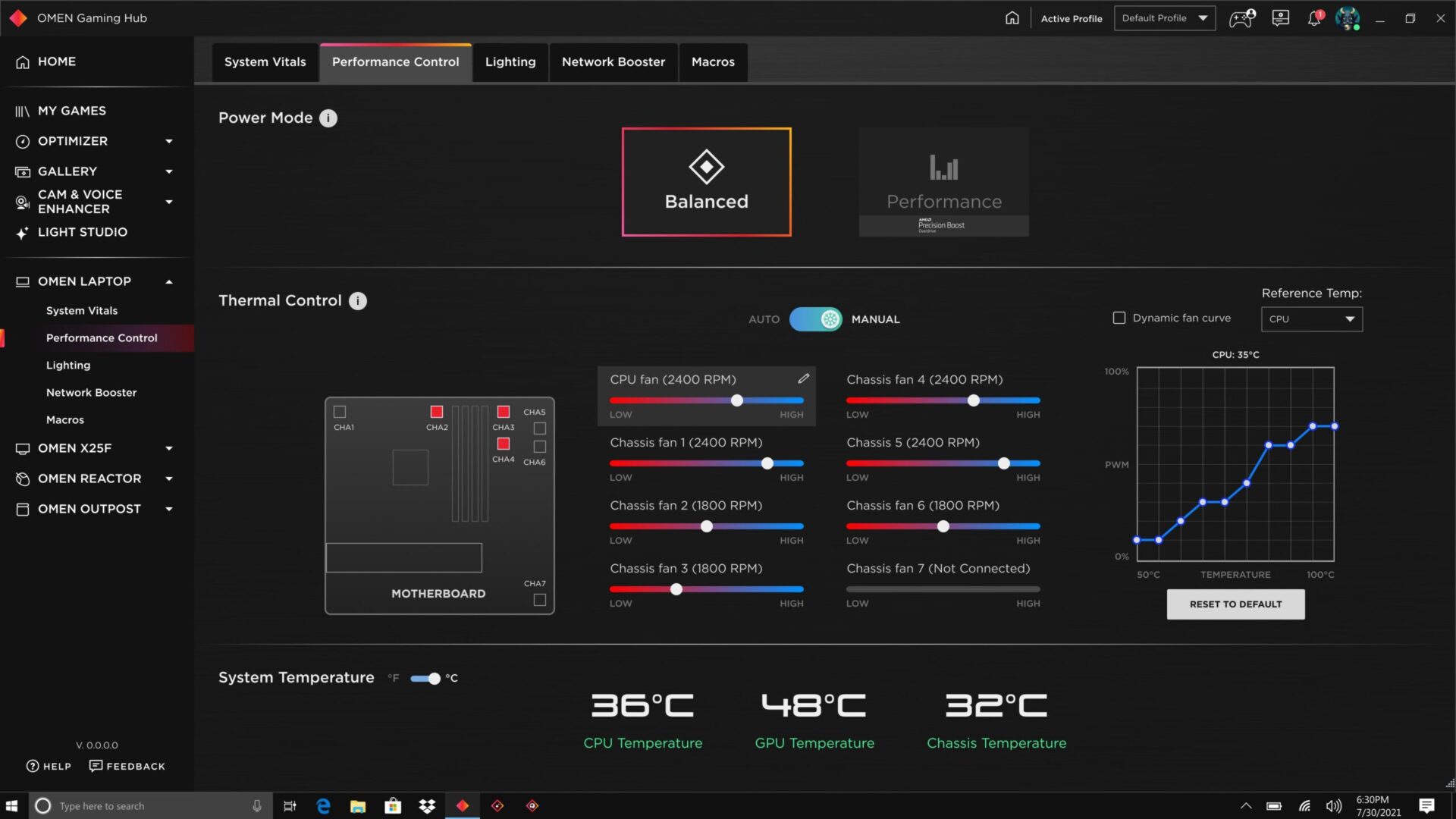Uncheck the red CHA2 fan header box

click(x=437, y=412)
